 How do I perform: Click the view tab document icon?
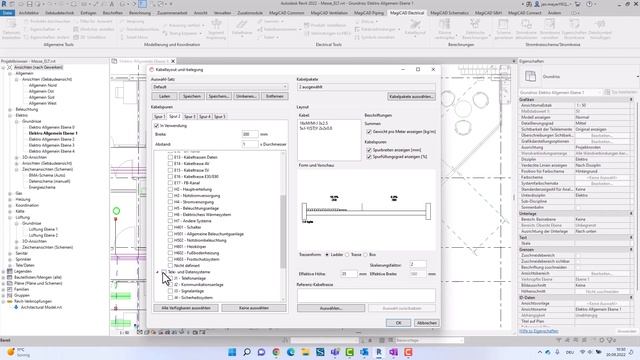pos(114,61)
